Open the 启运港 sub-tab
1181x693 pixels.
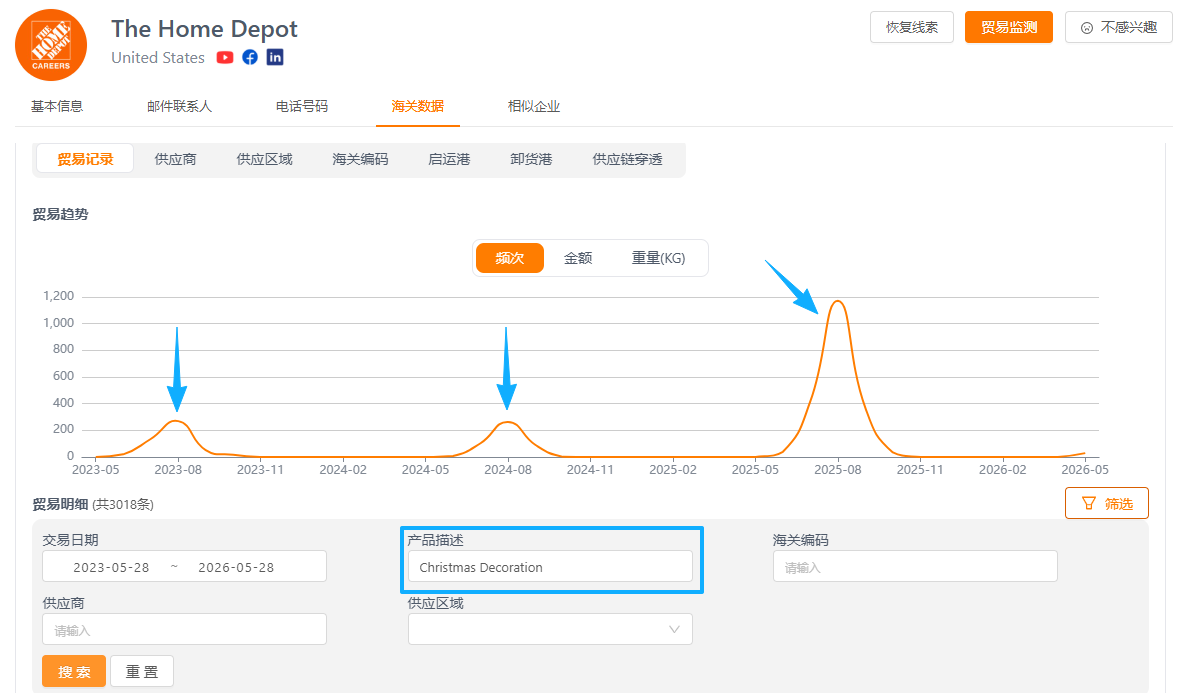click(449, 159)
